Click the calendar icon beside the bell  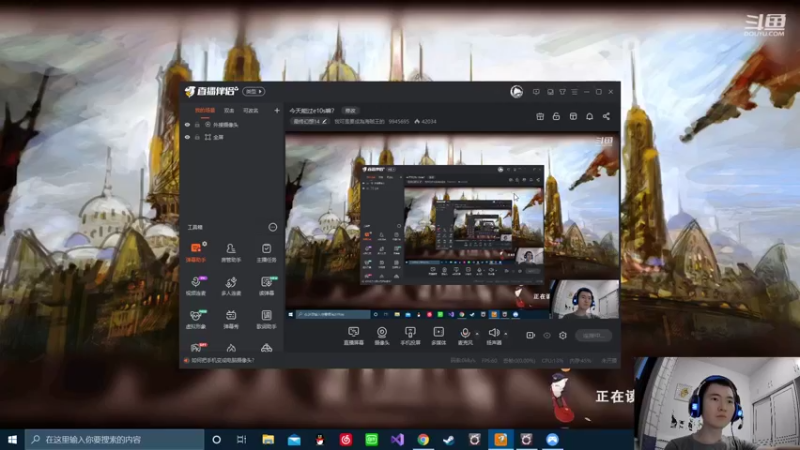pyautogui.click(x=573, y=116)
